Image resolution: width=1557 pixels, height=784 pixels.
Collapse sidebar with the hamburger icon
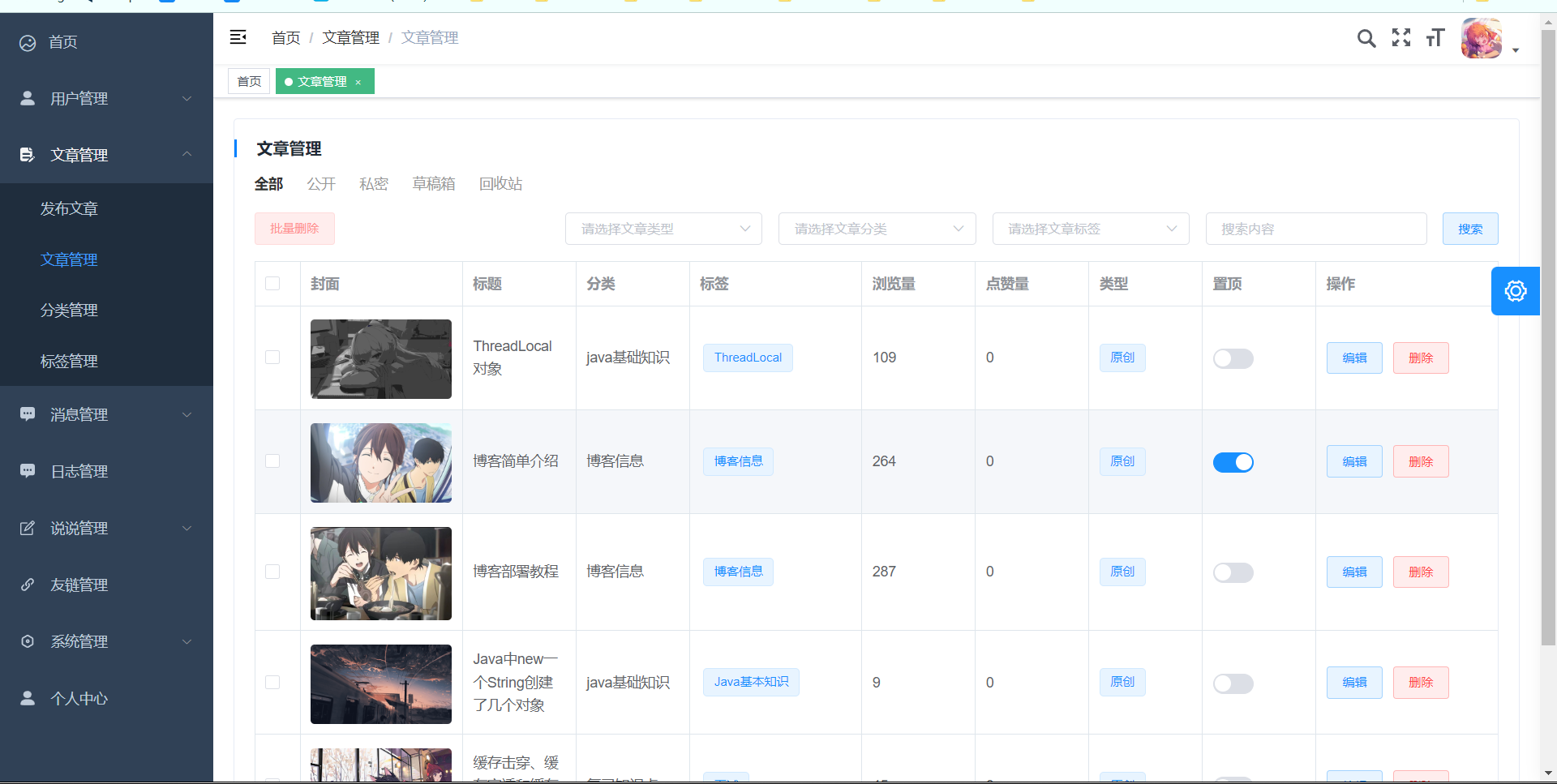pyautogui.click(x=238, y=37)
